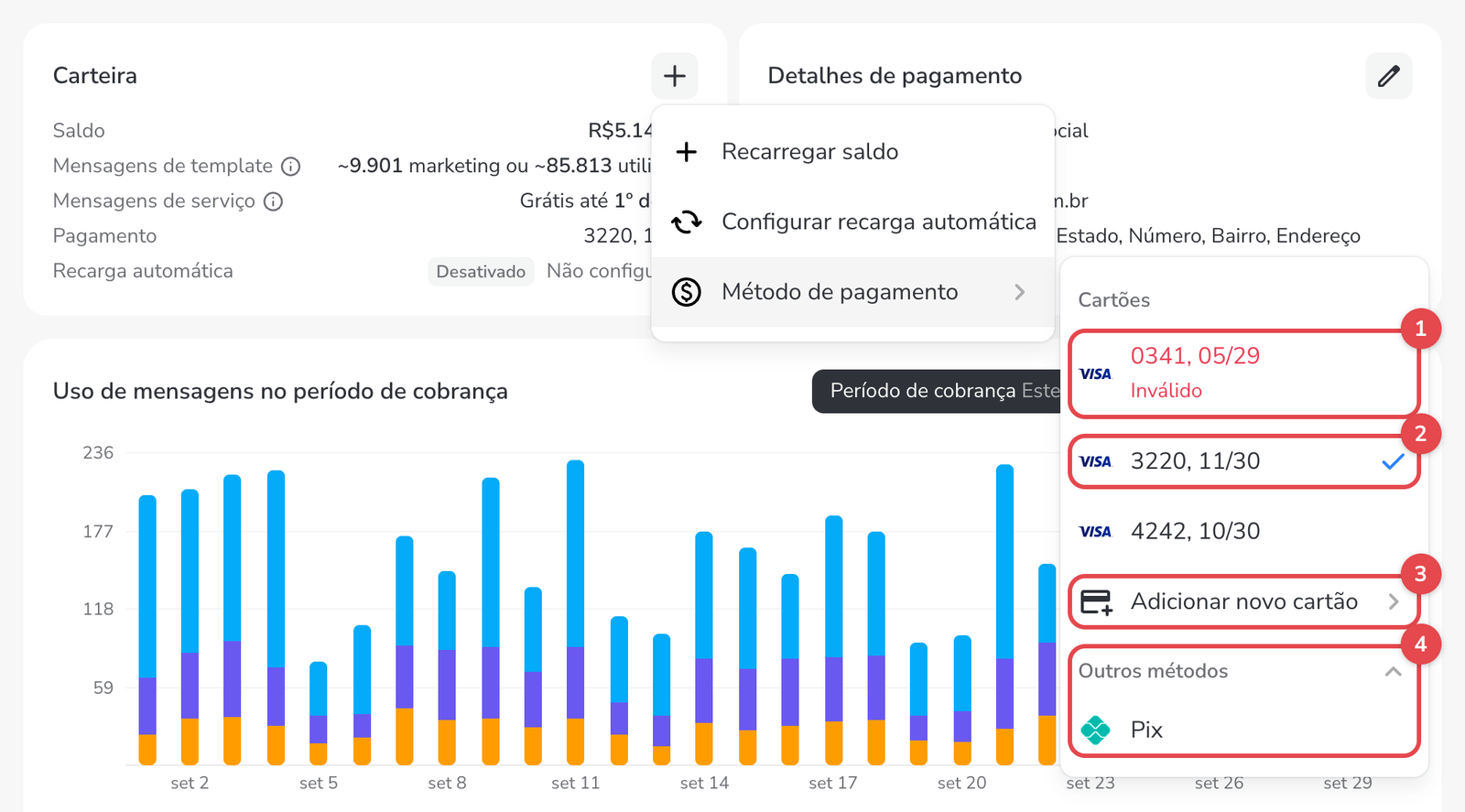This screenshot has width=1465, height=812.
Task: Click Adicionar novo cartão option
Action: point(1243,601)
